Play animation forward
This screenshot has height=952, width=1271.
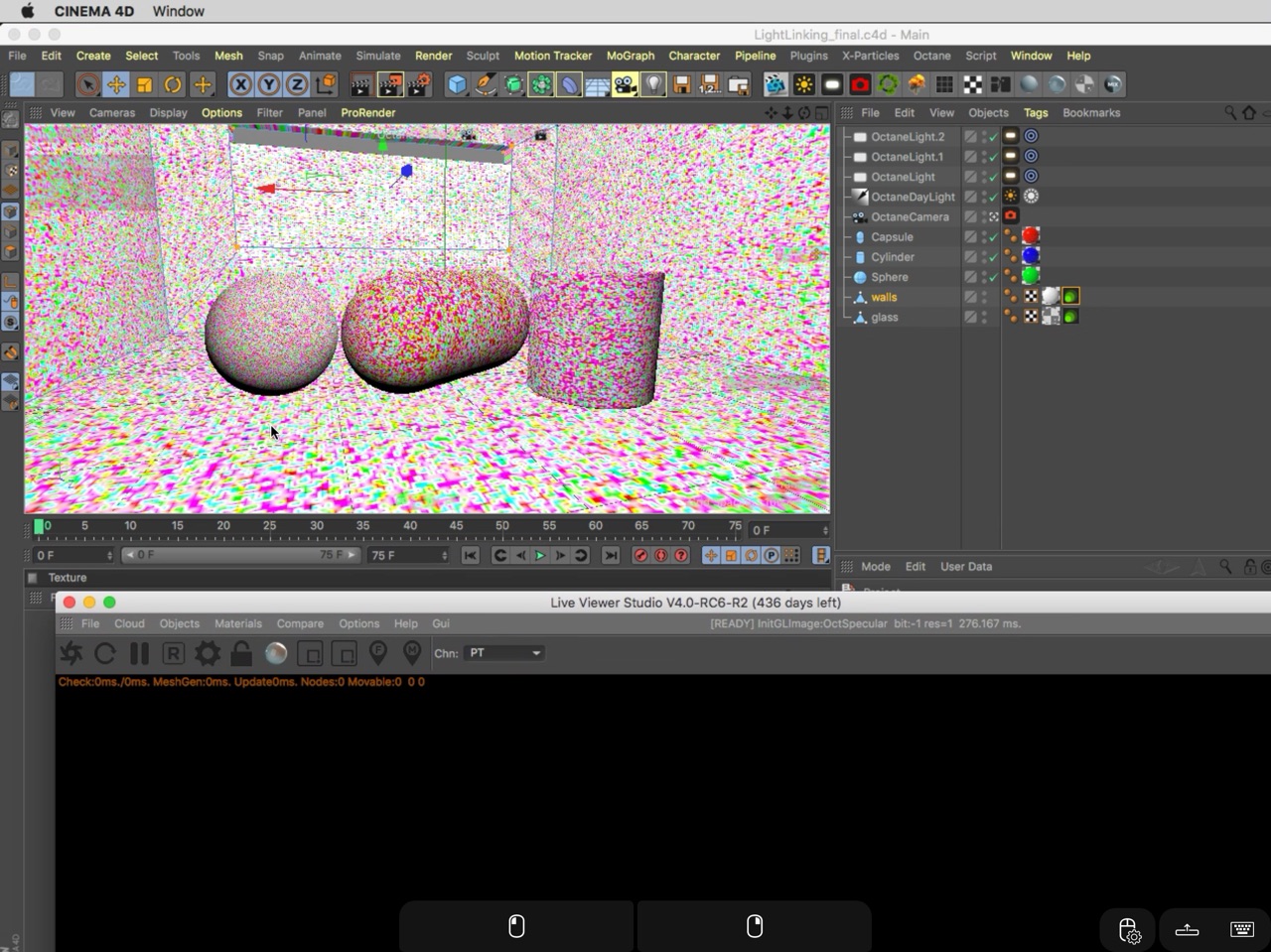click(x=540, y=556)
